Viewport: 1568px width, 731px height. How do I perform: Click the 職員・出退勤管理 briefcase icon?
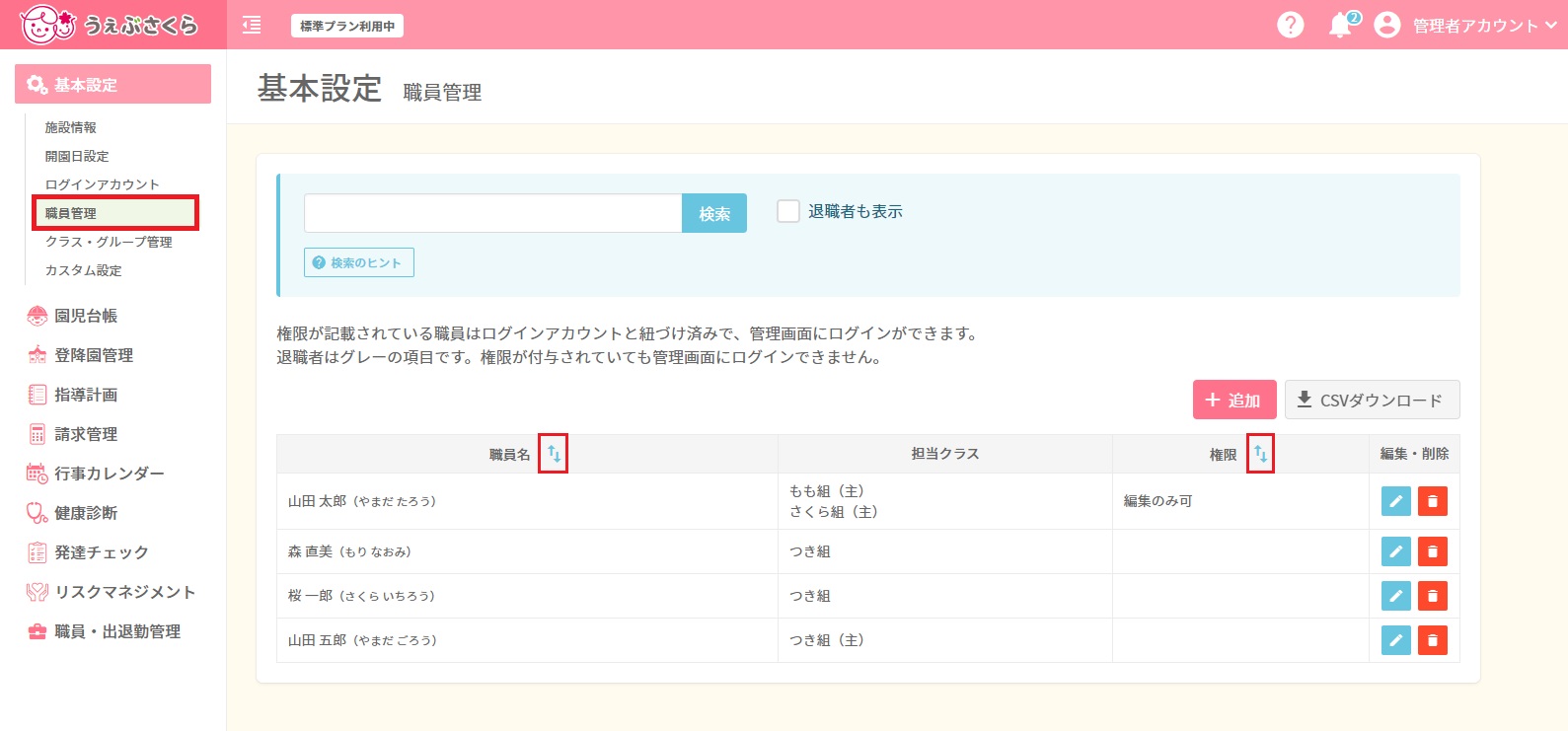coord(37,631)
